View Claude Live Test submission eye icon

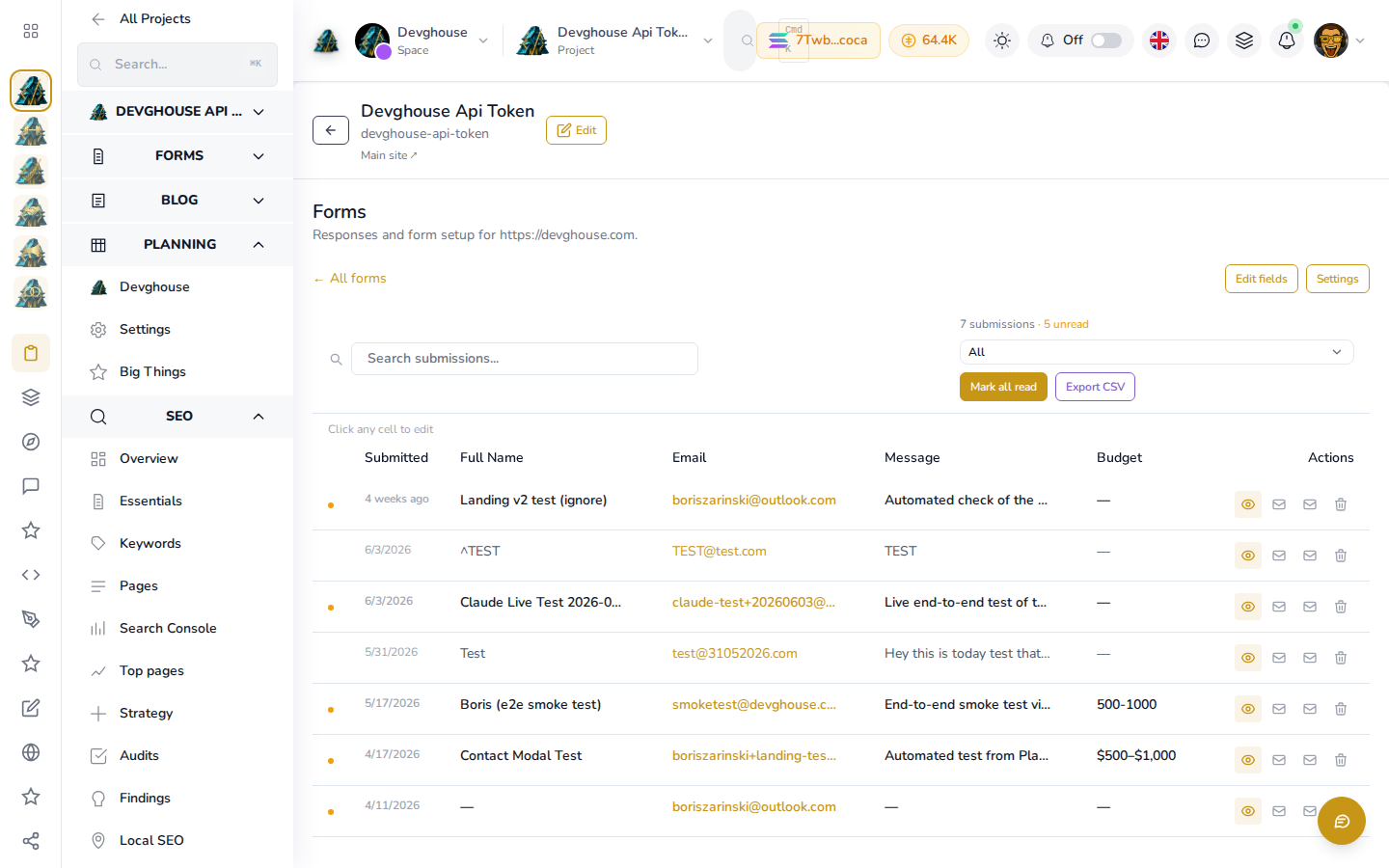coord(1248,607)
